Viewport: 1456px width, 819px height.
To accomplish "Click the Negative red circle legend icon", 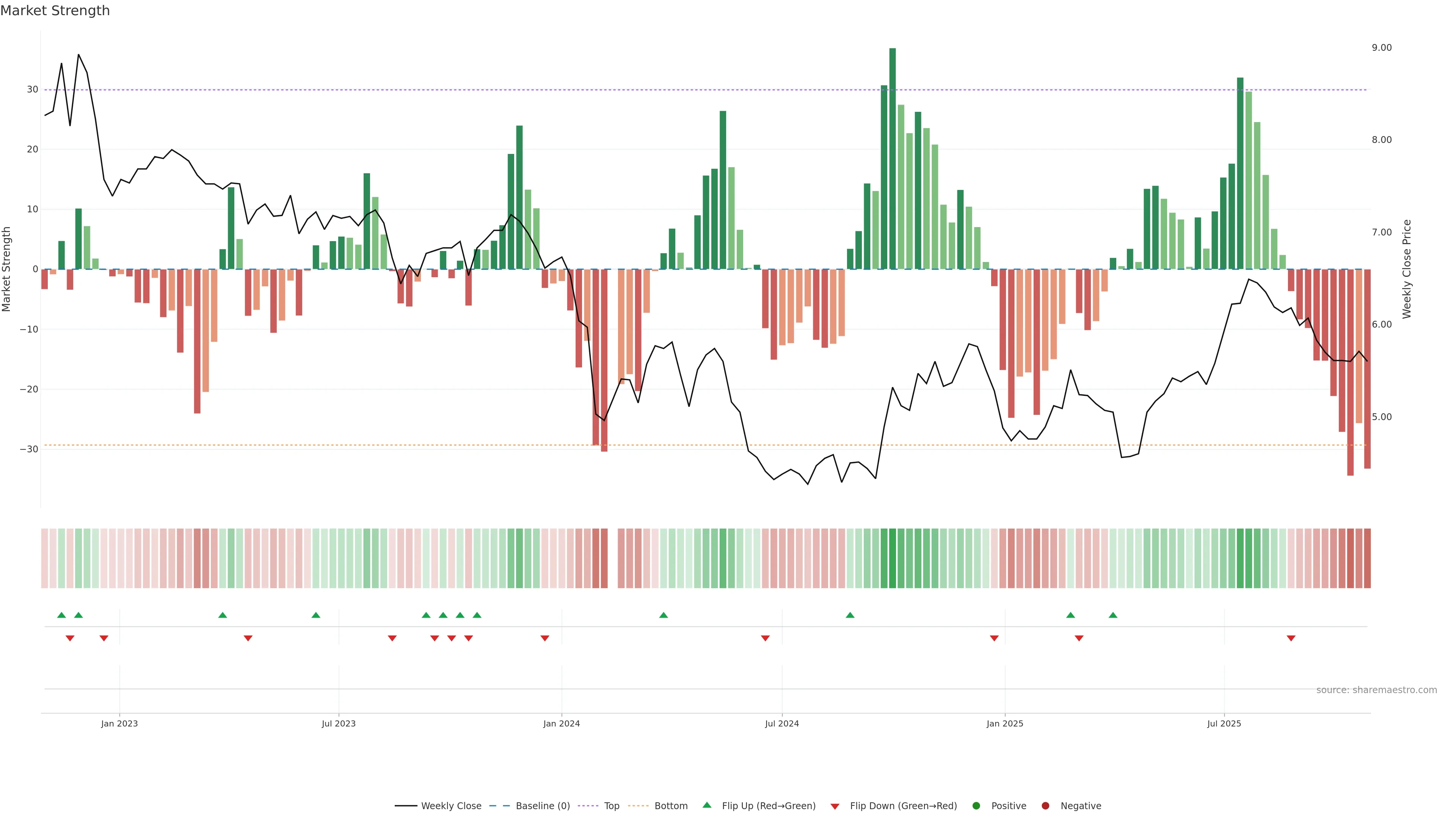I will 1045,806.
